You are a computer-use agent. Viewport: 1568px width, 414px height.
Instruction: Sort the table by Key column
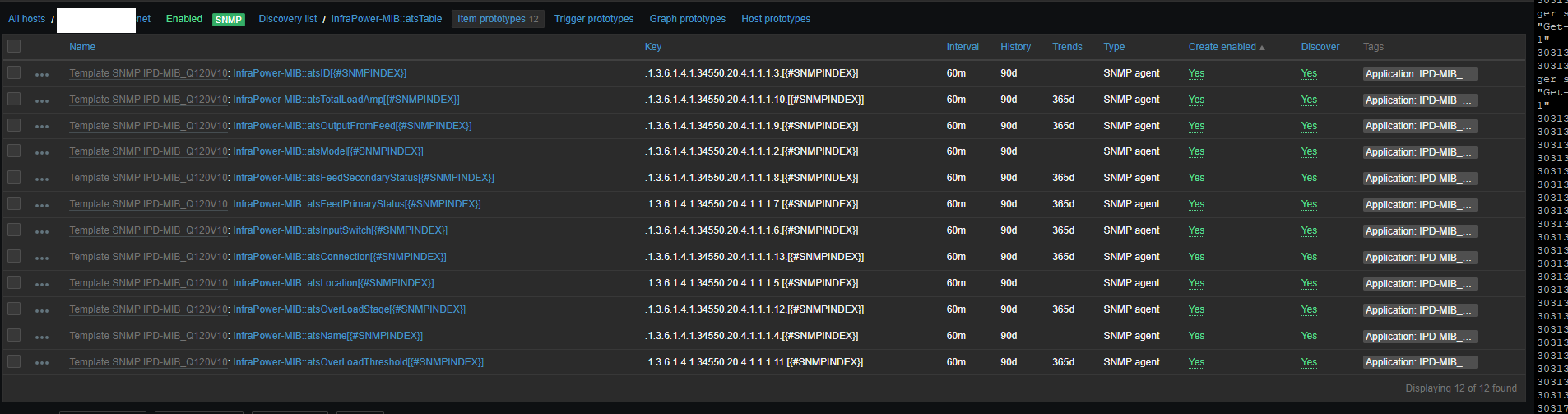(x=652, y=47)
